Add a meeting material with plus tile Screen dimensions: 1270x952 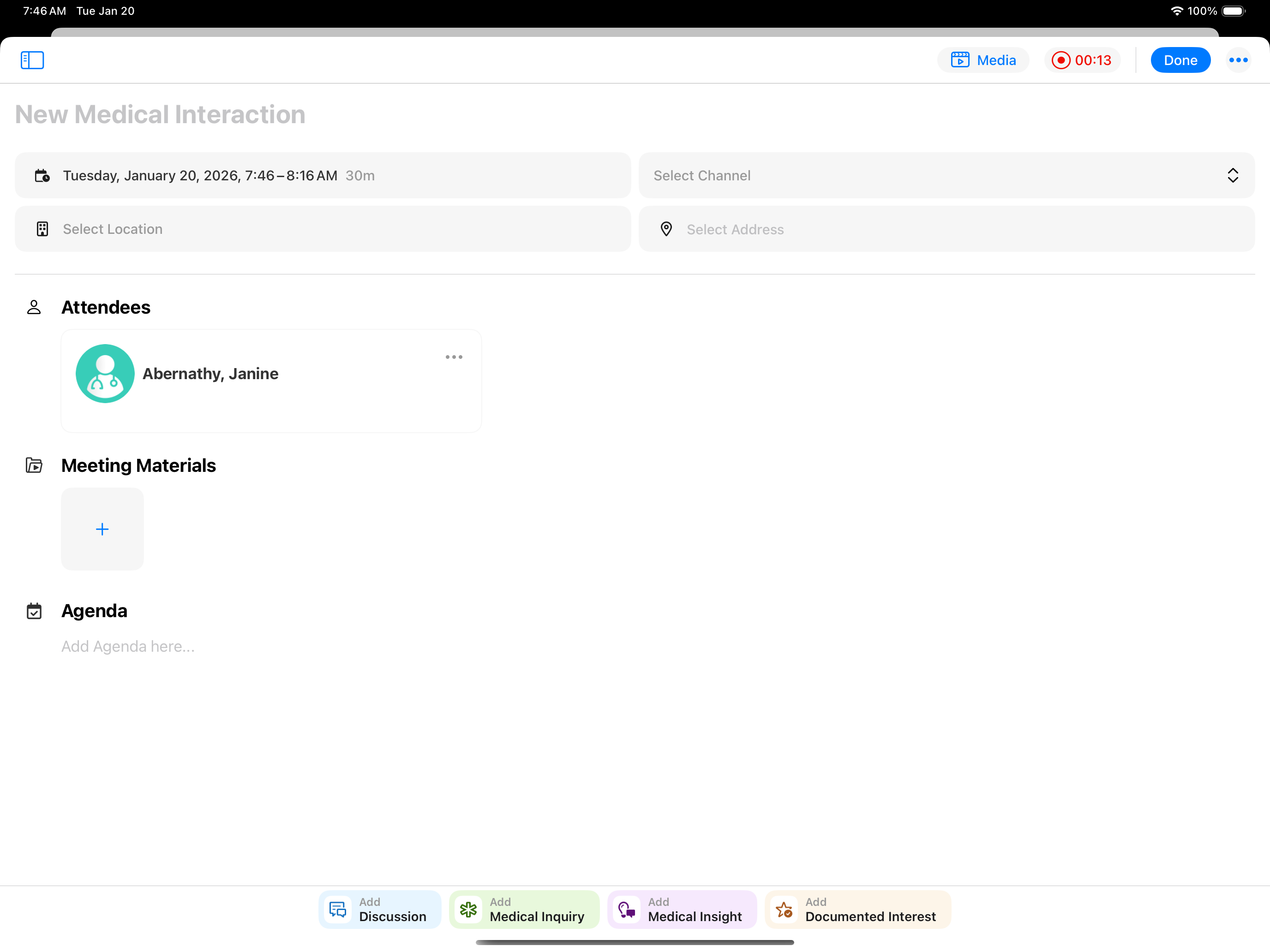pyautogui.click(x=102, y=529)
